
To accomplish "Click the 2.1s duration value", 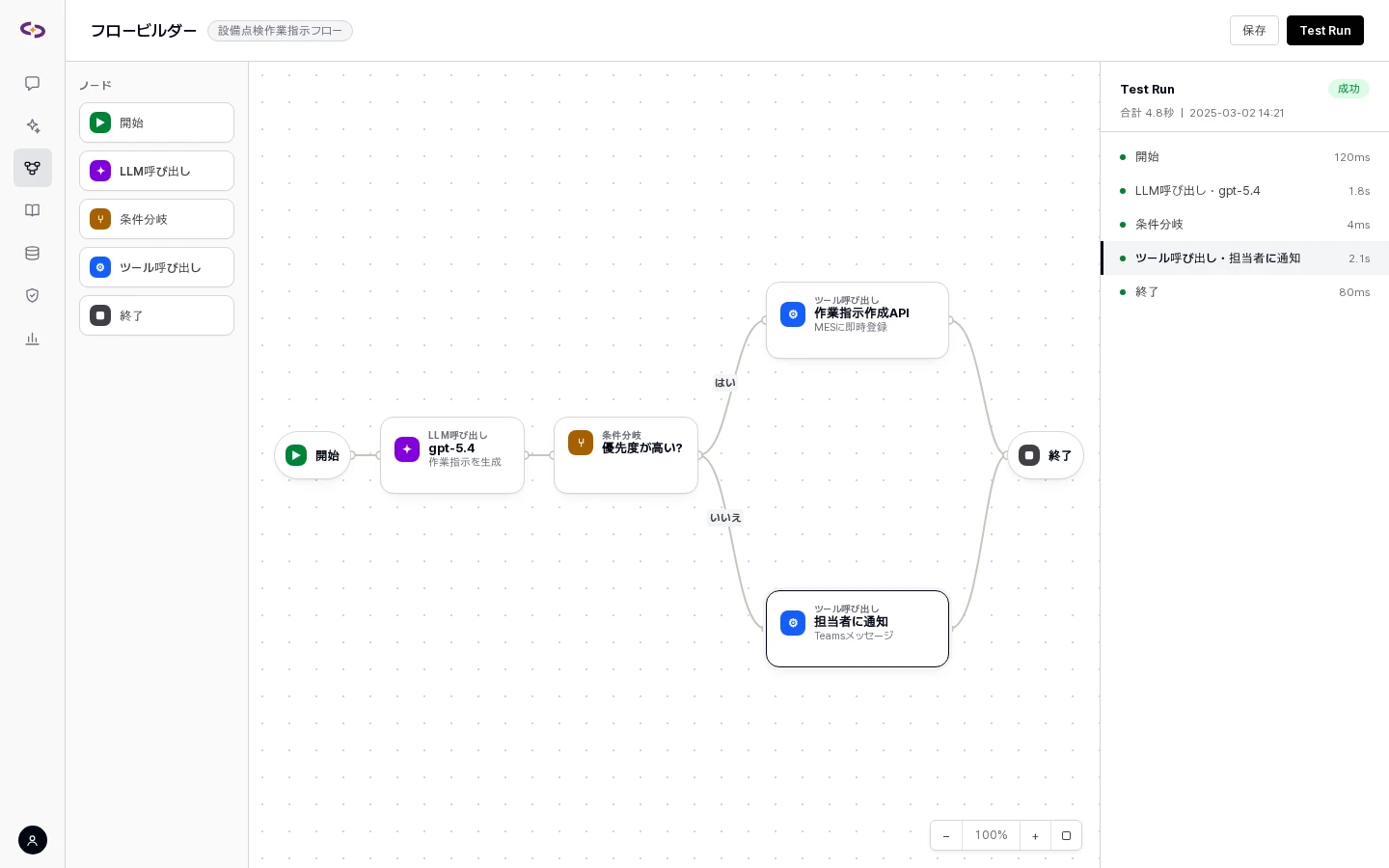I will pyautogui.click(x=1359, y=258).
